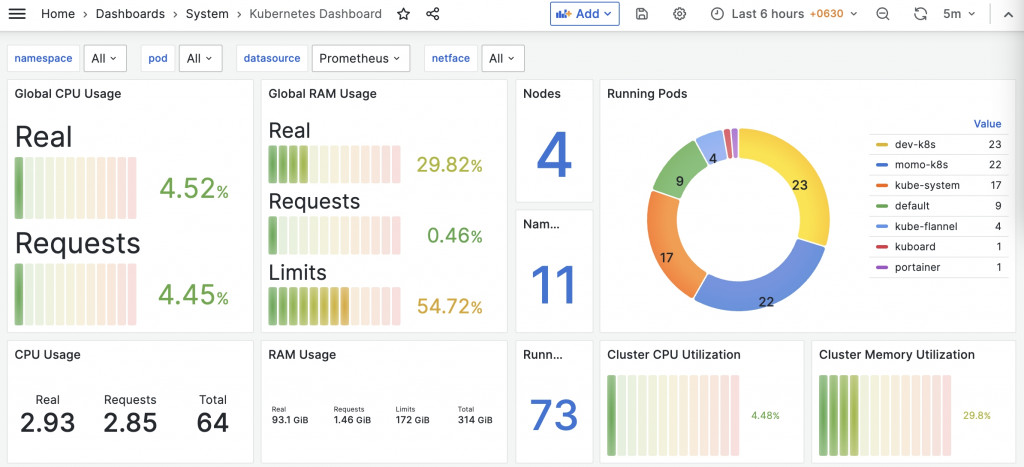This screenshot has width=1024, height=467.
Task: Click the 93.1 GiB Real RAM value
Action: (x=289, y=420)
